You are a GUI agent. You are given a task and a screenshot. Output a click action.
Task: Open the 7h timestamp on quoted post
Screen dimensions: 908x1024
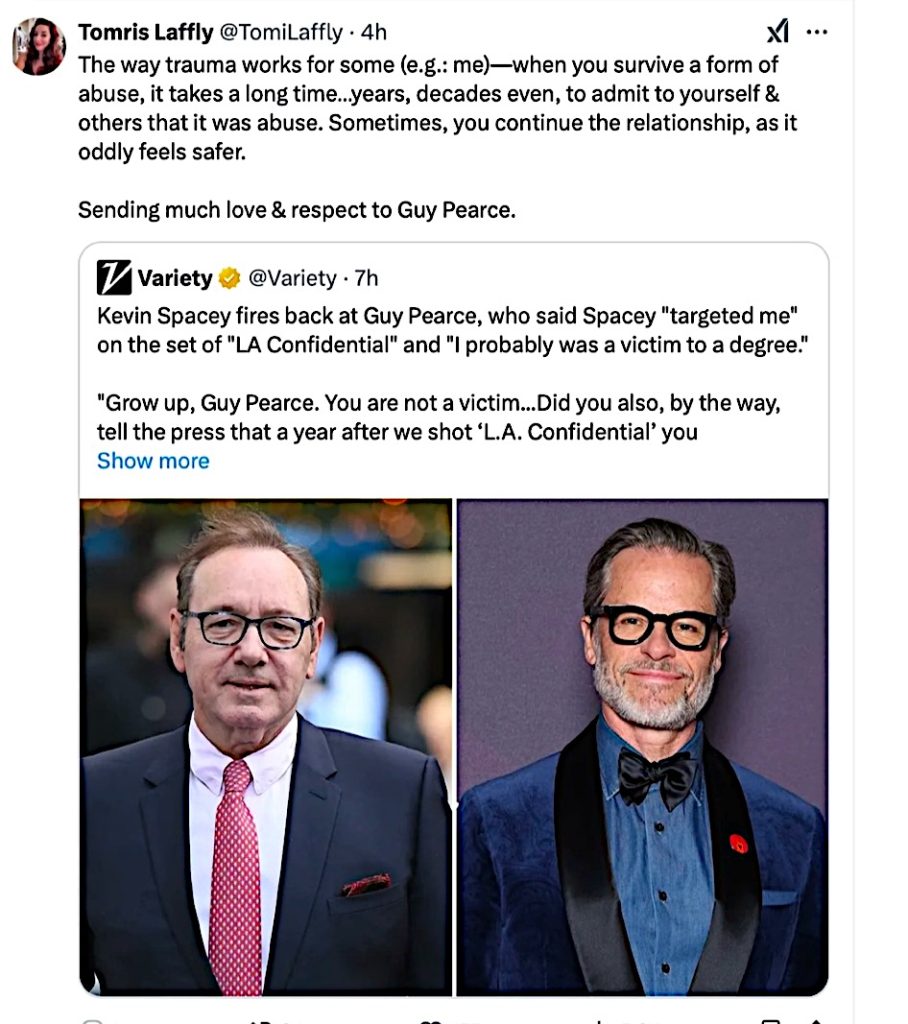pos(366,277)
